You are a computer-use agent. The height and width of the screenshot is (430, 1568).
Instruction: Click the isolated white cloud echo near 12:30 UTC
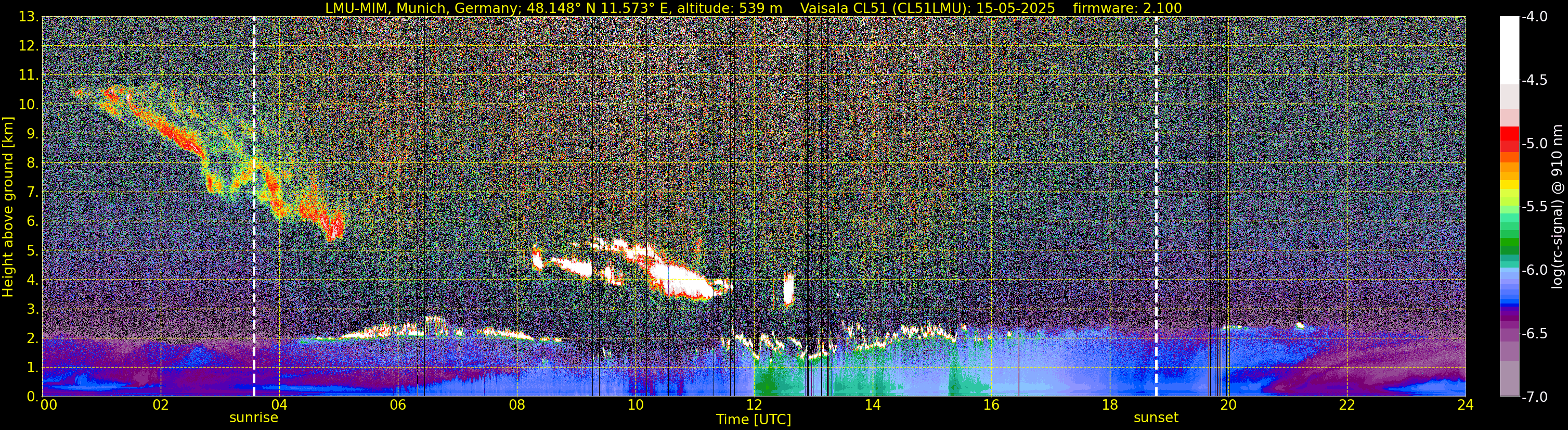pos(788,290)
